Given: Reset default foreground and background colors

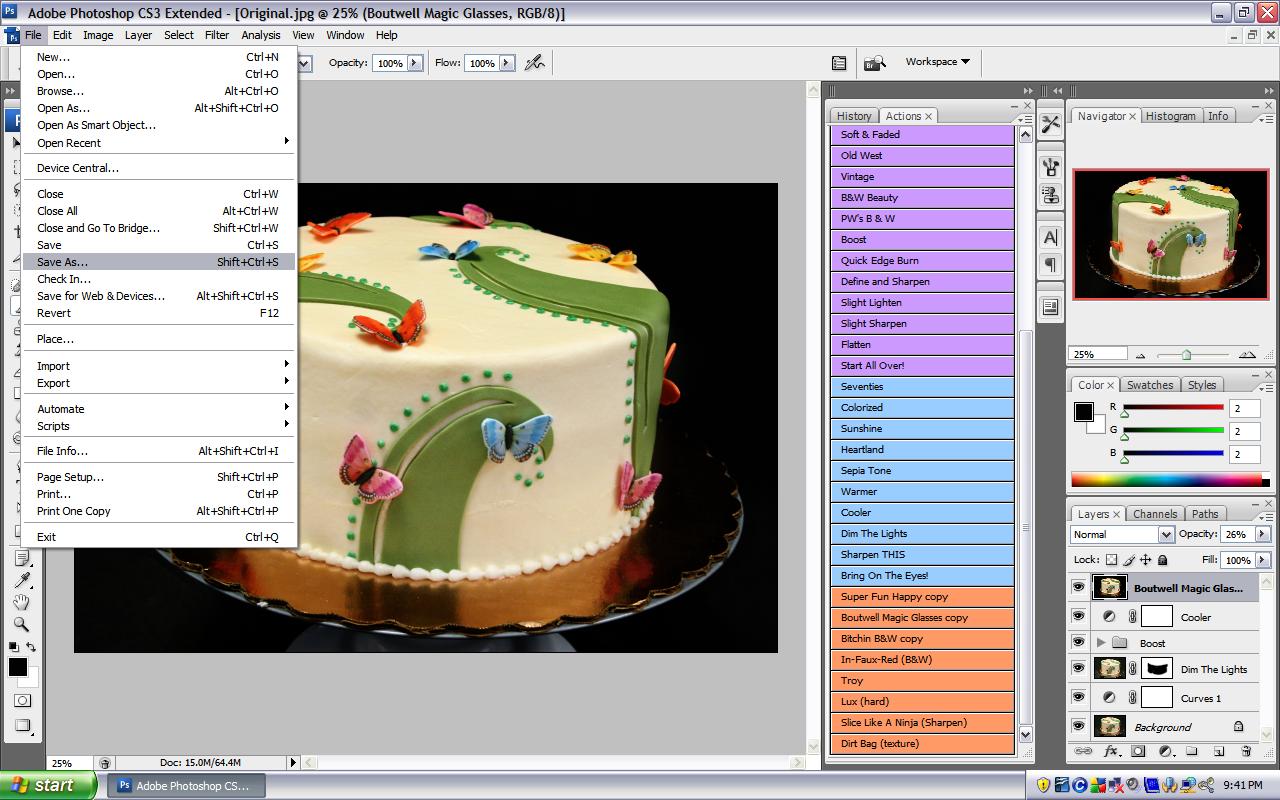Looking at the screenshot, I should pos(13,647).
